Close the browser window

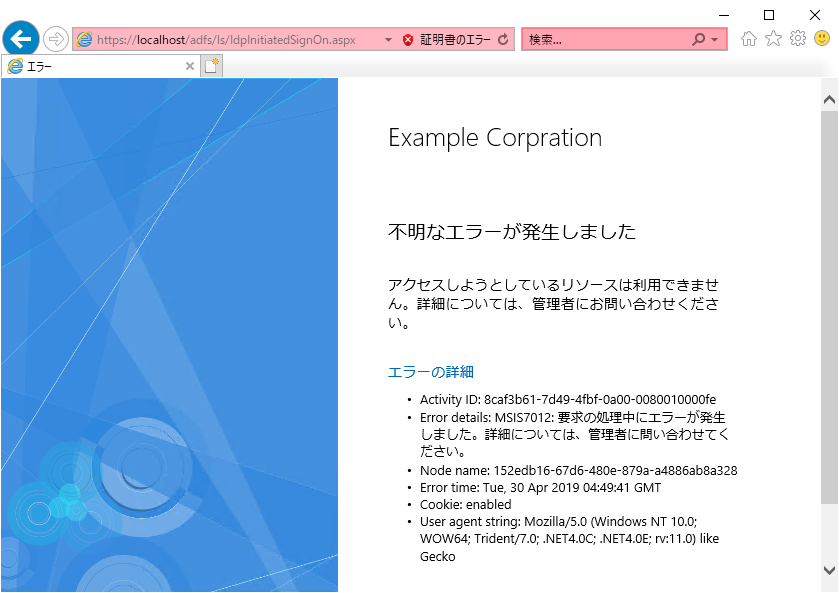coord(814,15)
